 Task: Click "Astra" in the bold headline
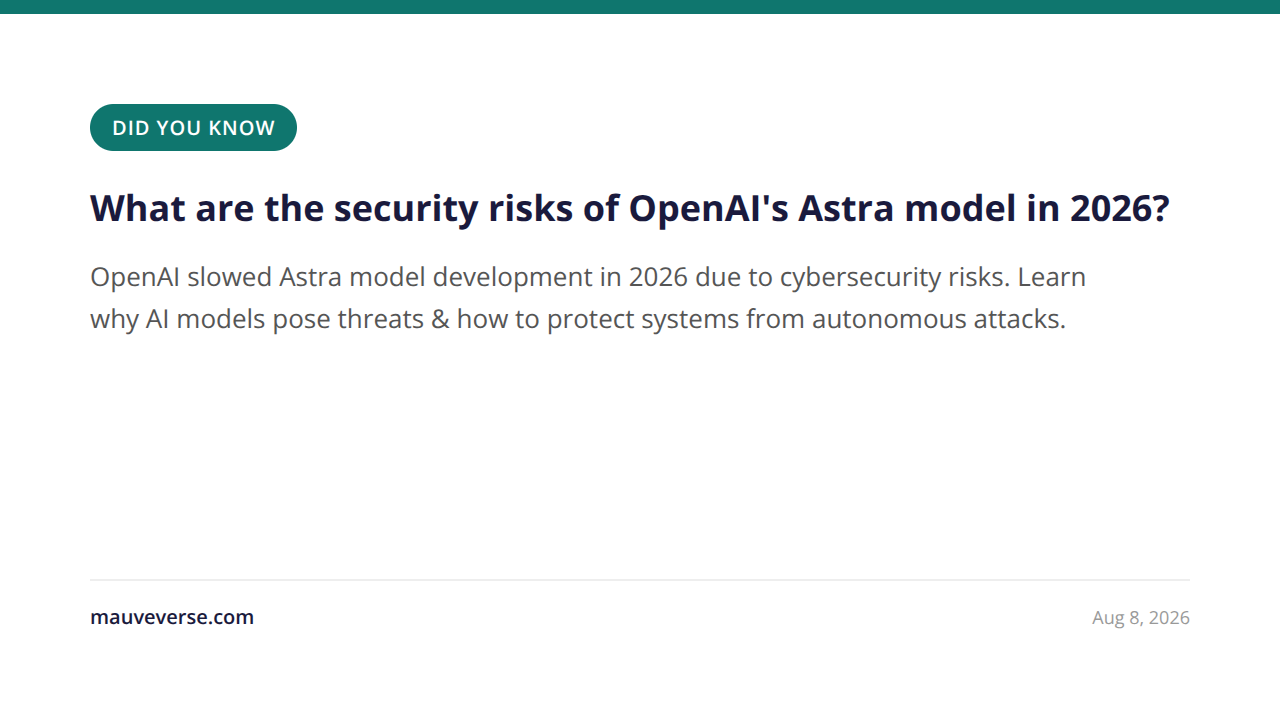pyautogui.click(x=846, y=208)
